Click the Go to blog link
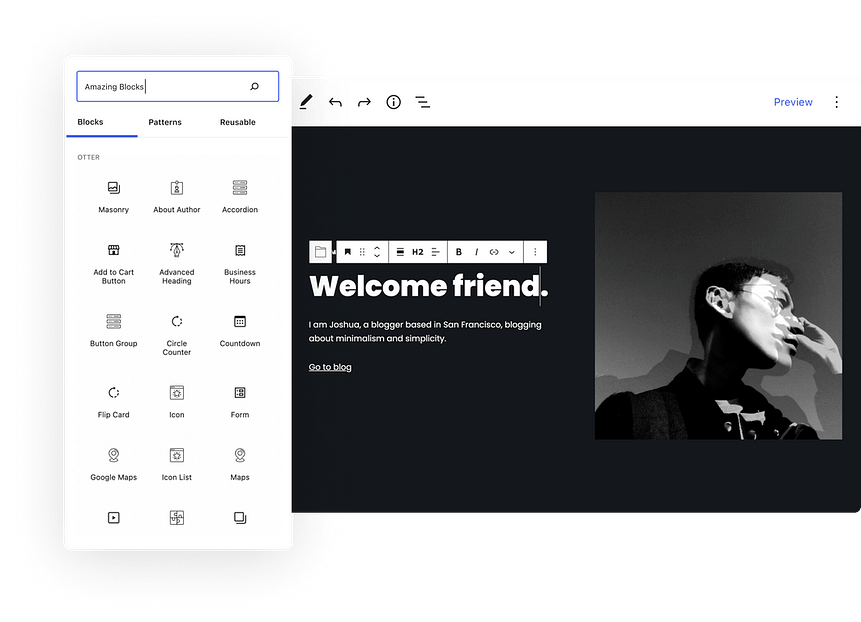This screenshot has height=622, width=861. 330,366
